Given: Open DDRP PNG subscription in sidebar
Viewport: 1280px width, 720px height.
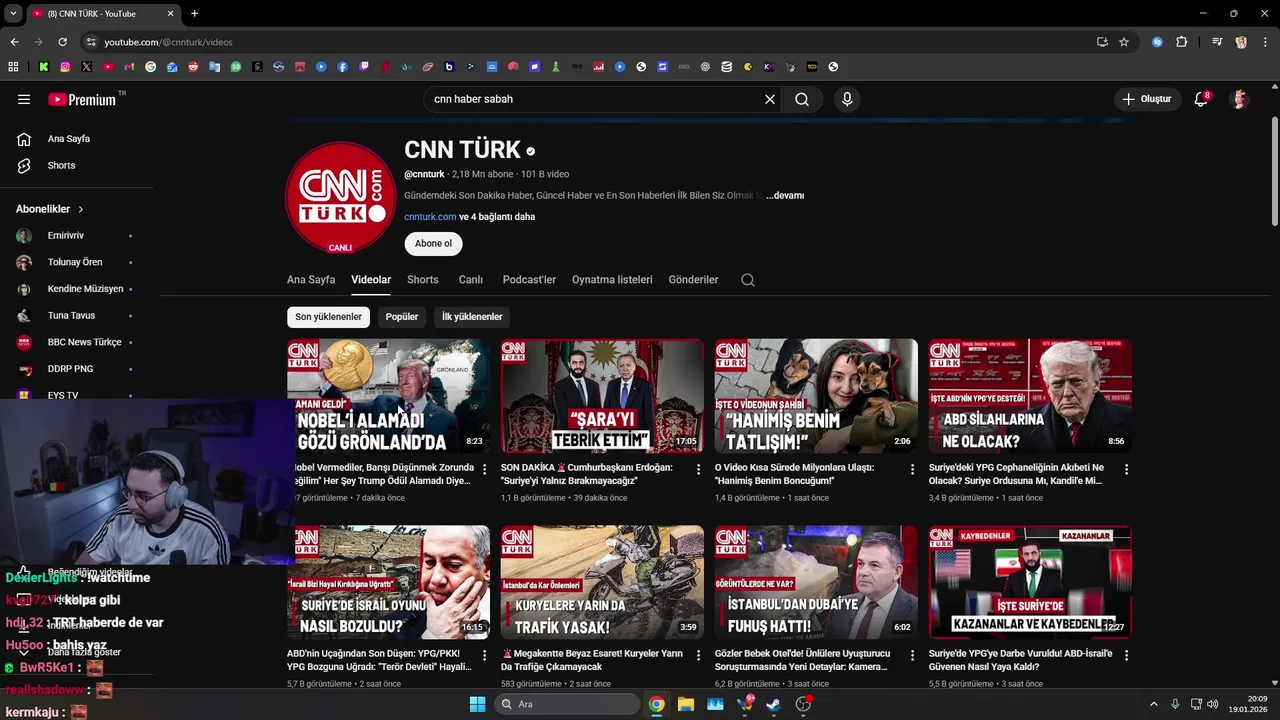Looking at the screenshot, I should click(x=70, y=369).
